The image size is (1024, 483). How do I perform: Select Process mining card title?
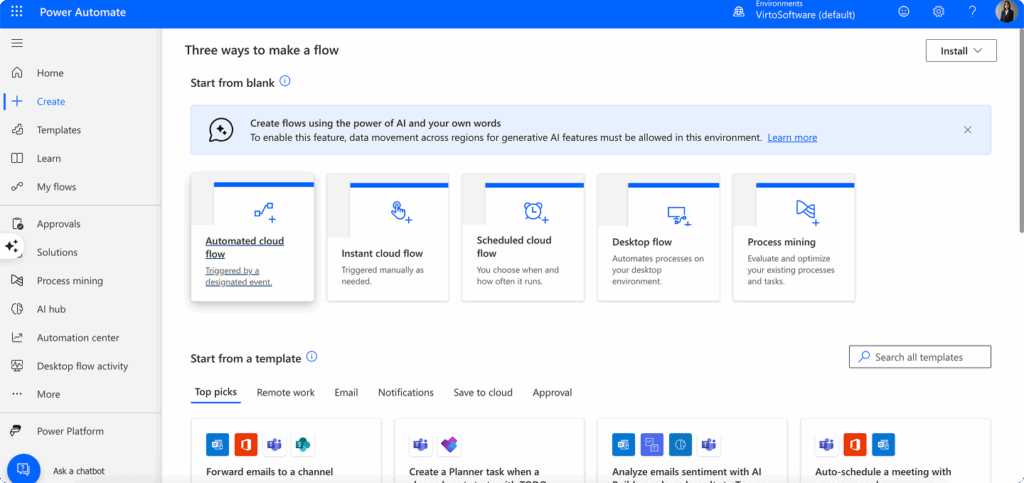[782, 242]
